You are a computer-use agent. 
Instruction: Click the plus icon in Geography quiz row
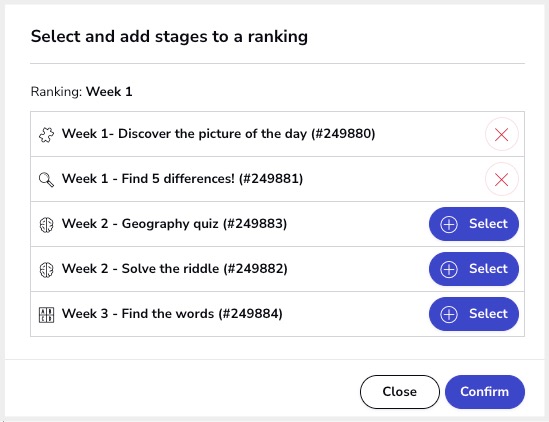tap(449, 224)
